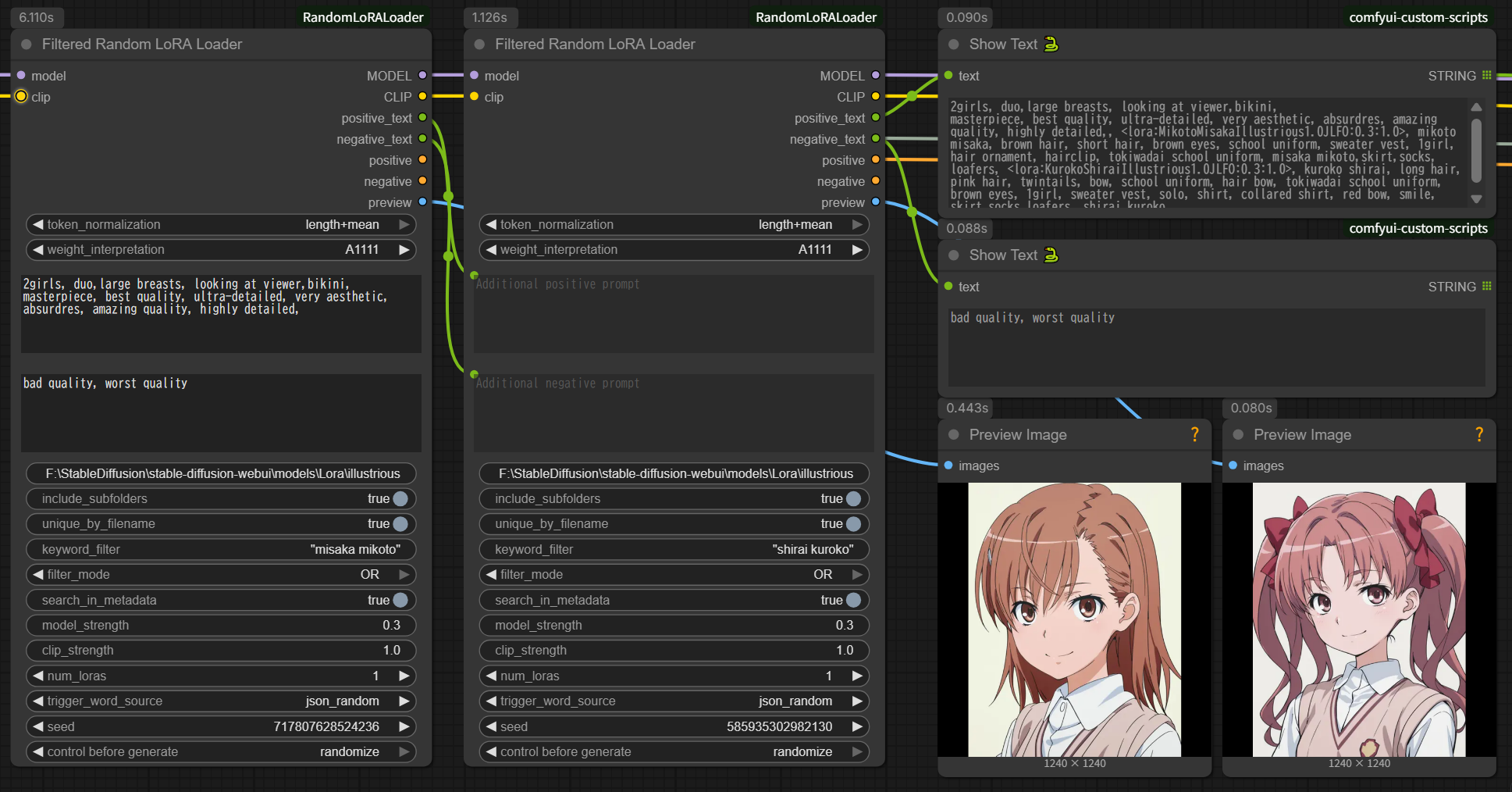
Task: Click the collapse dot of the lower Show Text node
Action: tap(953, 255)
